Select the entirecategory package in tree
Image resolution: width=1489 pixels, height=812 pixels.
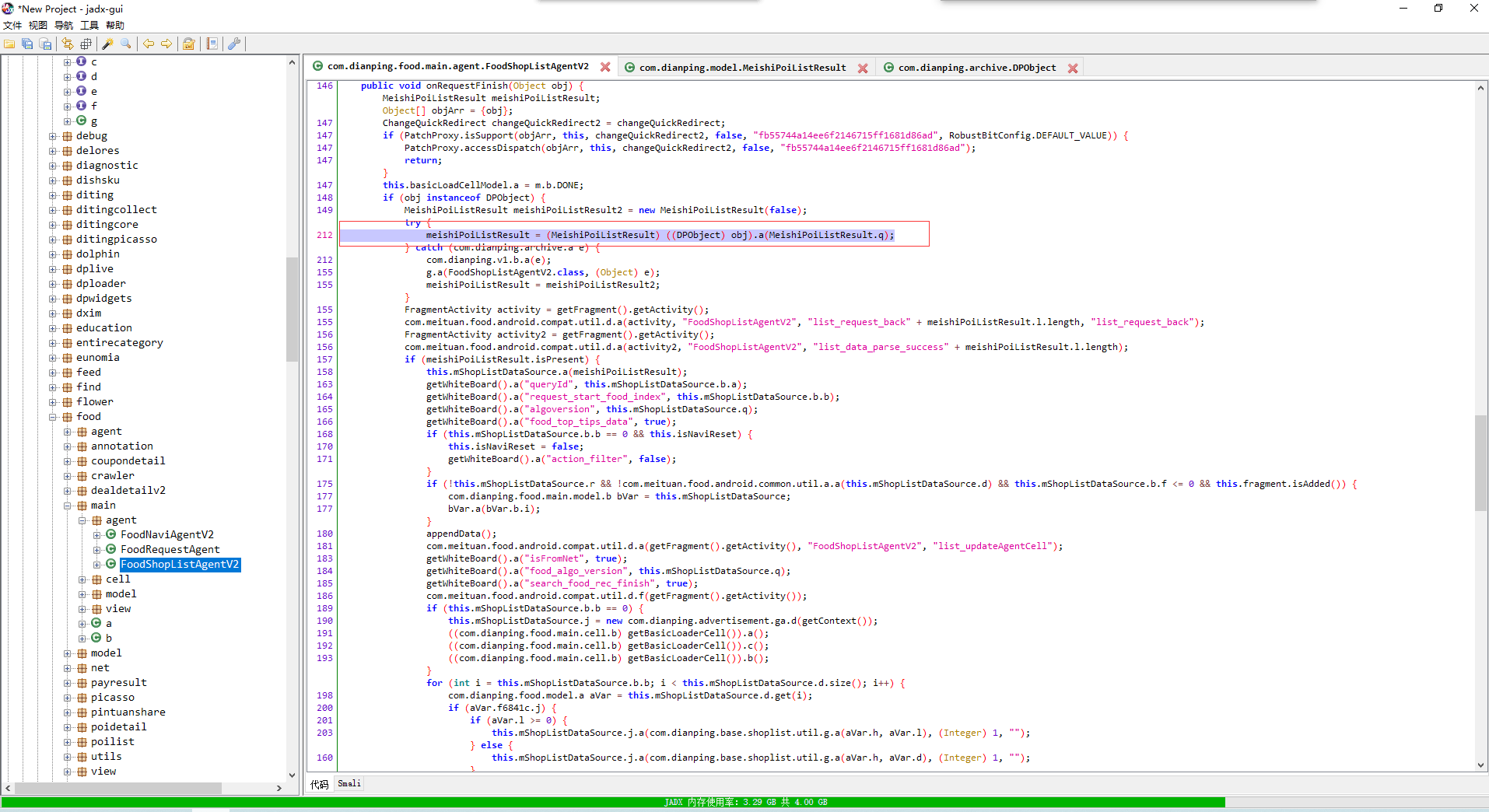(120, 343)
